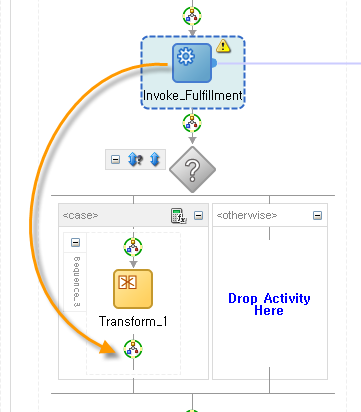The height and width of the screenshot is (412, 361).
Task: Click the drop point below Invoke_Fulfillment
Action: (x=192, y=123)
